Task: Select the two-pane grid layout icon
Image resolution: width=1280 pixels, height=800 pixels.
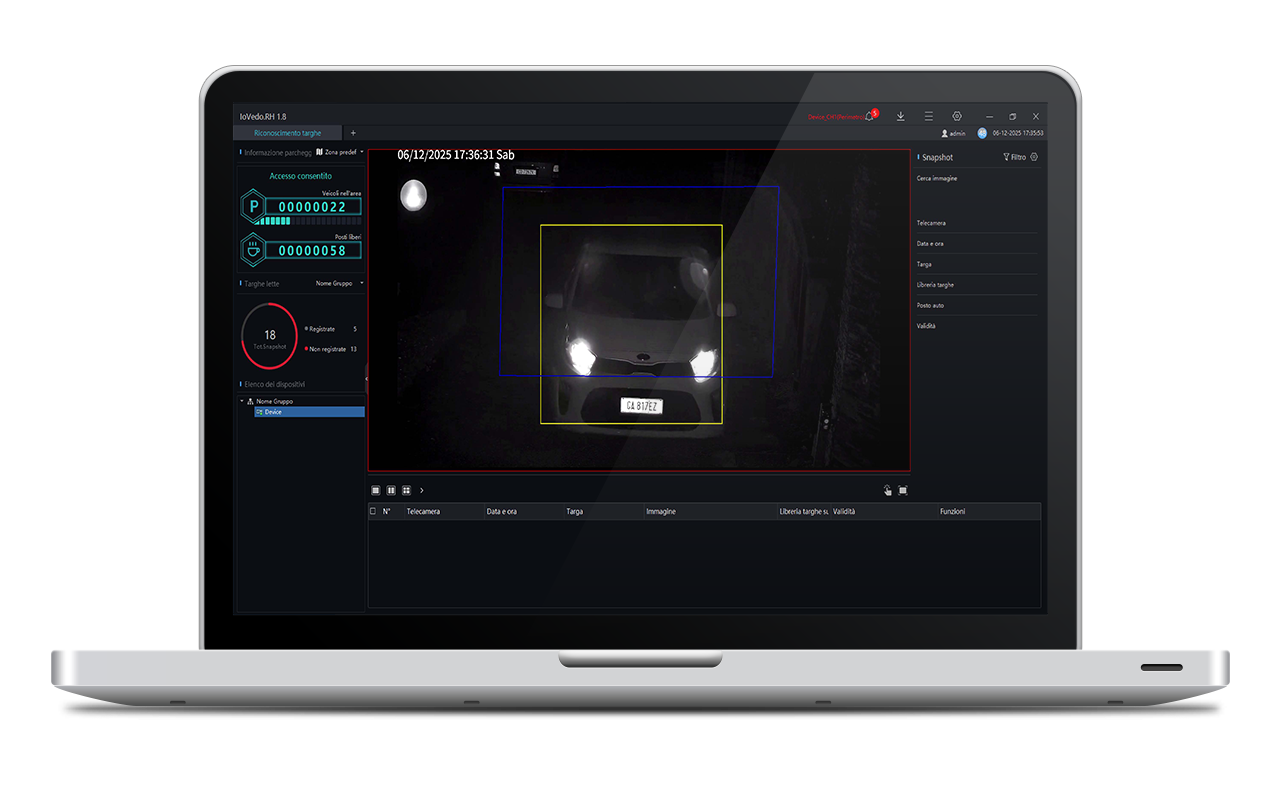Action: [x=390, y=490]
